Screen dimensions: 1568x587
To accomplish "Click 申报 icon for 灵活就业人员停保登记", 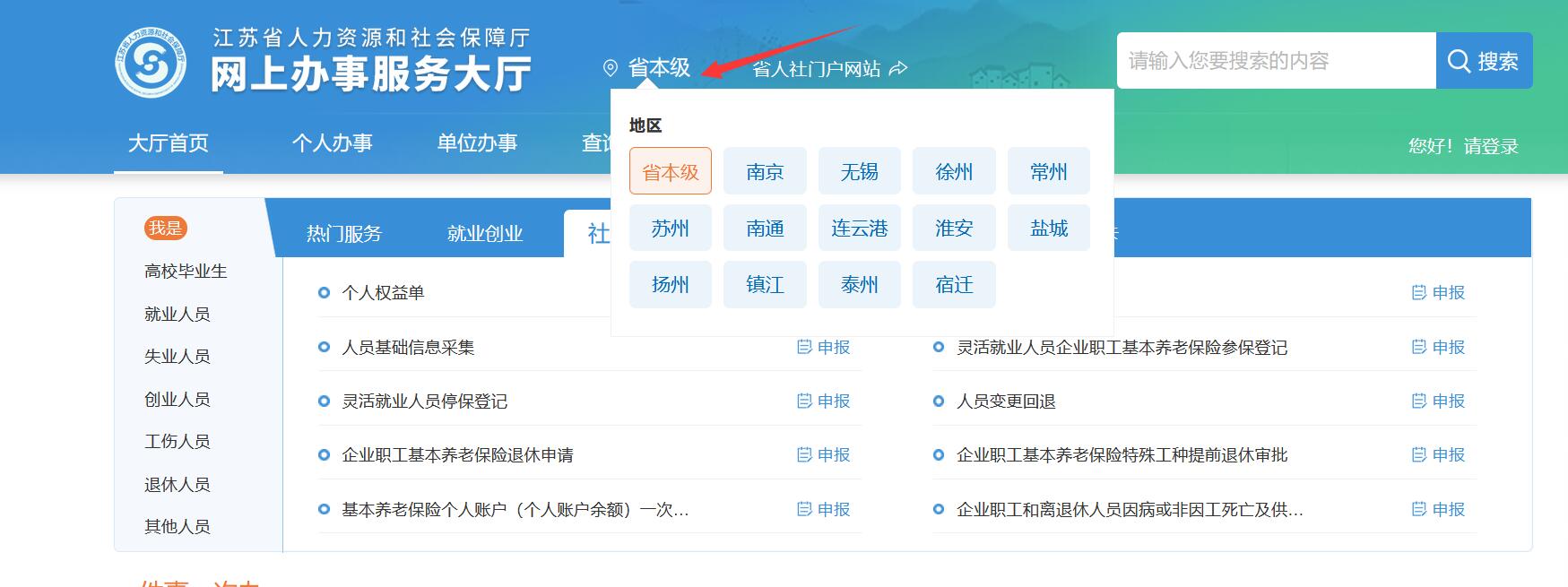I will (x=804, y=401).
